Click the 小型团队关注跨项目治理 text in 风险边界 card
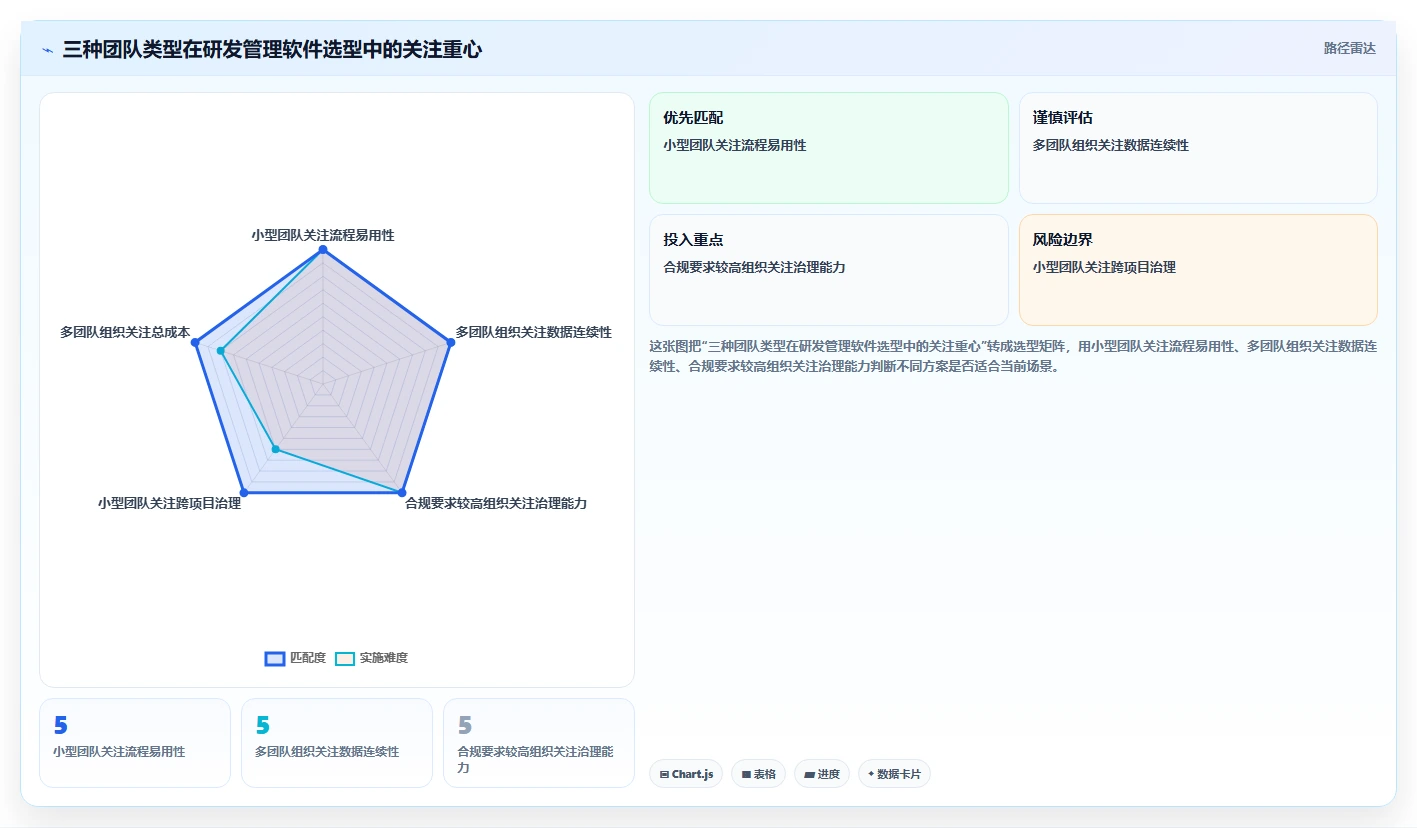Viewport: 1417px width, 828px height. point(1104,267)
